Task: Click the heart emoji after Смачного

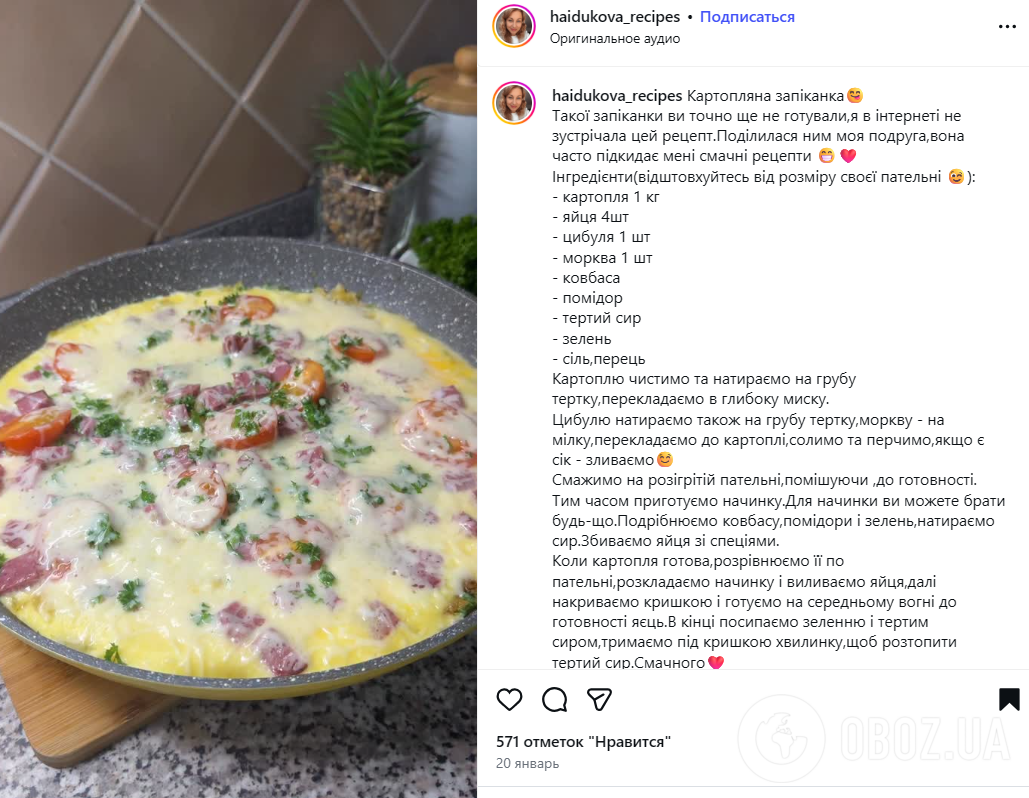Action: pyautogui.click(x=716, y=662)
